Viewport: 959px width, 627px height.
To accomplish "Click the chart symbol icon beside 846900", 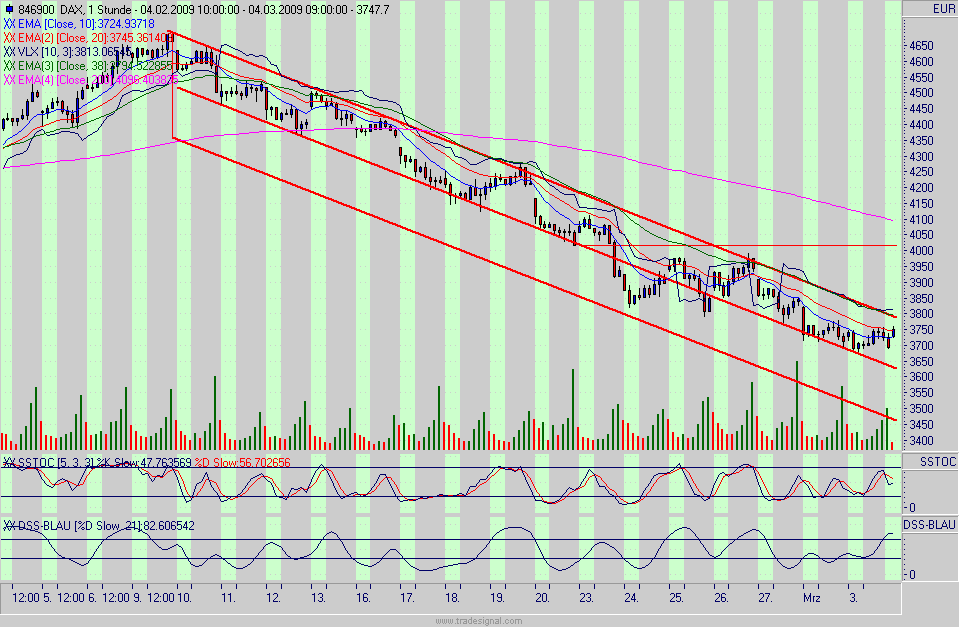I will (x=8, y=7).
